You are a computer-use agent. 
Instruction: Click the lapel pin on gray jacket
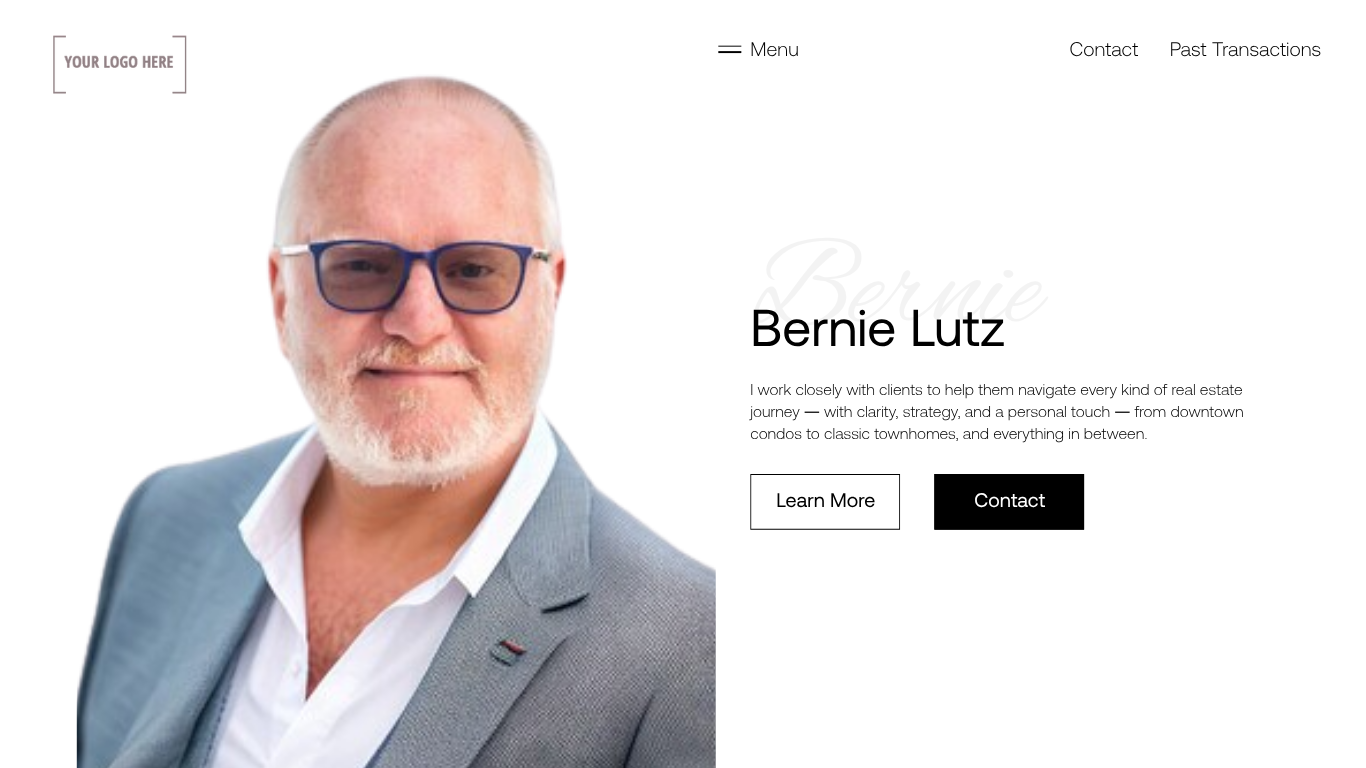tap(509, 652)
